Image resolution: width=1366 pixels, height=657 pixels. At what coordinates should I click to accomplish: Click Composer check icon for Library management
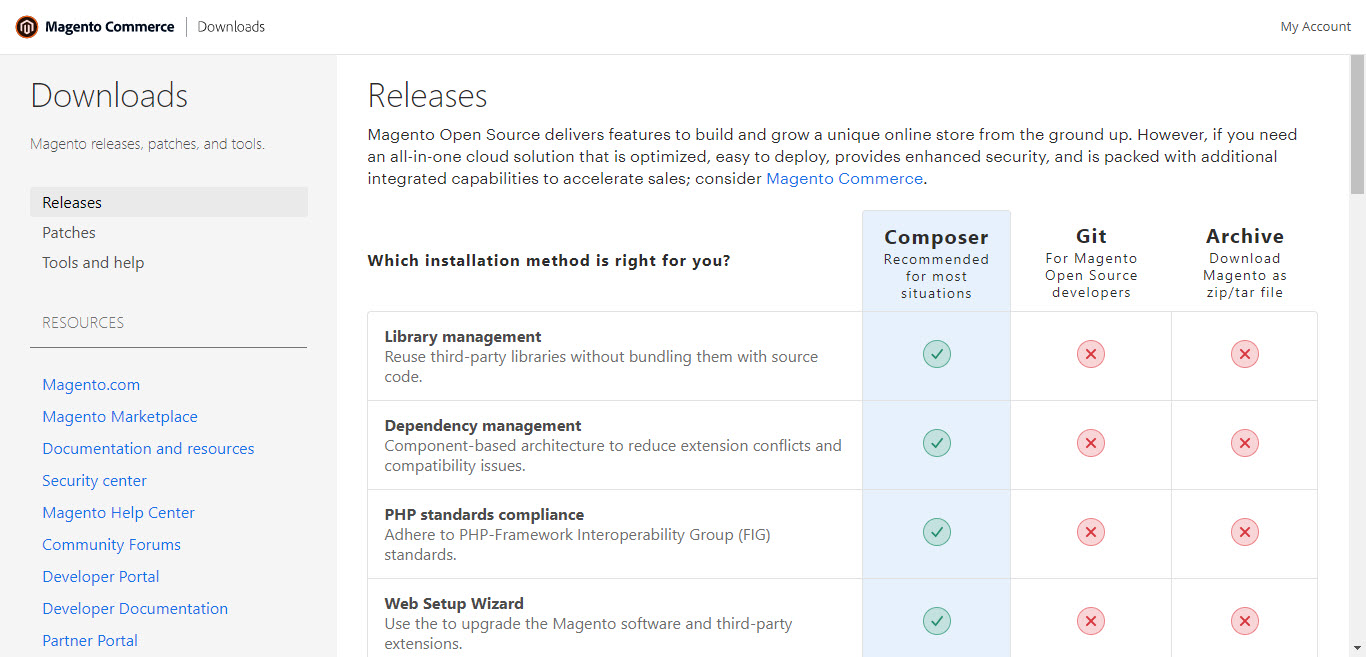coord(937,354)
